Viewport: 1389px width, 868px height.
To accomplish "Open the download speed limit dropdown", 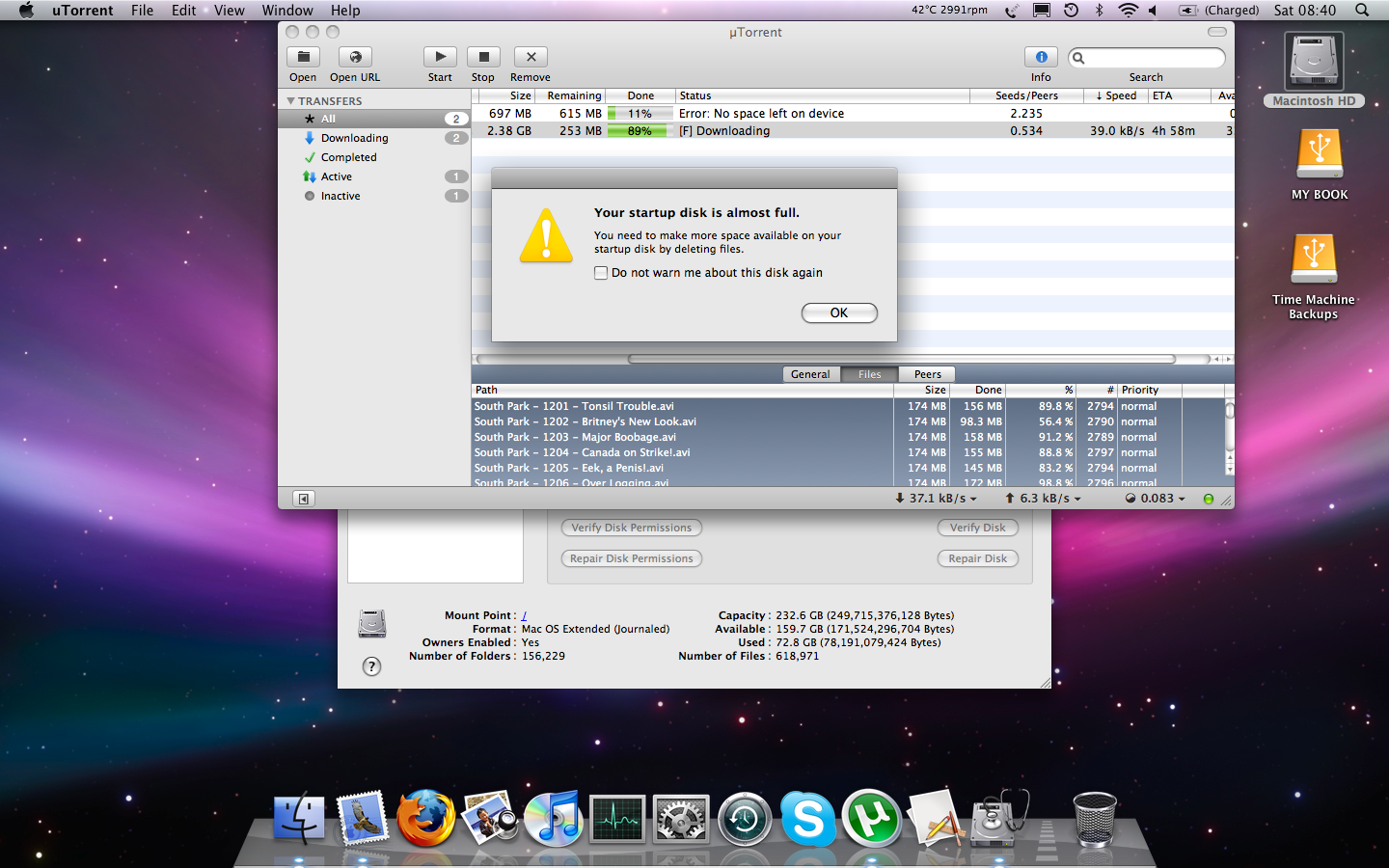I will pyautogui.click(x=936, y=499).
